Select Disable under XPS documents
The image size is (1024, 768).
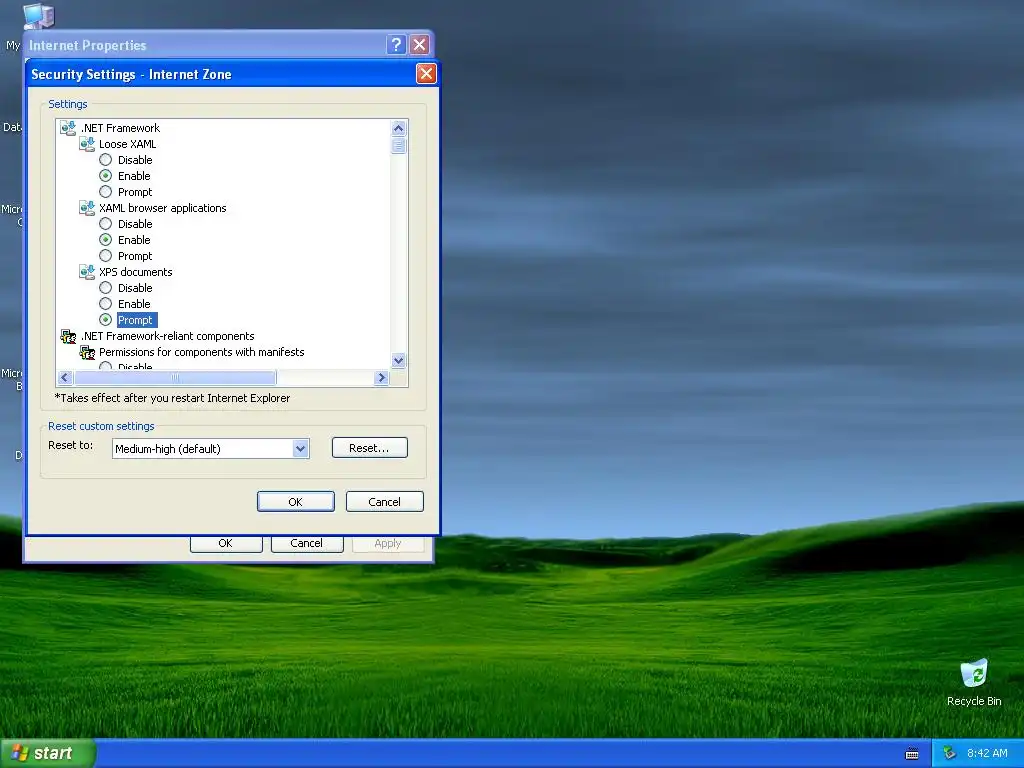(x=105, y=288)
